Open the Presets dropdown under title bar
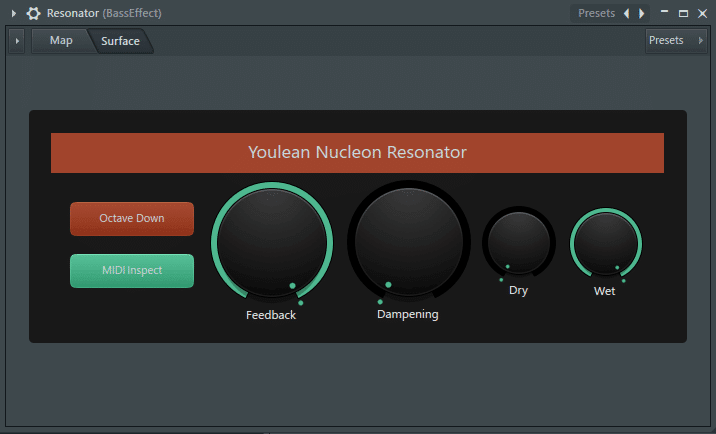 [676, 41]
